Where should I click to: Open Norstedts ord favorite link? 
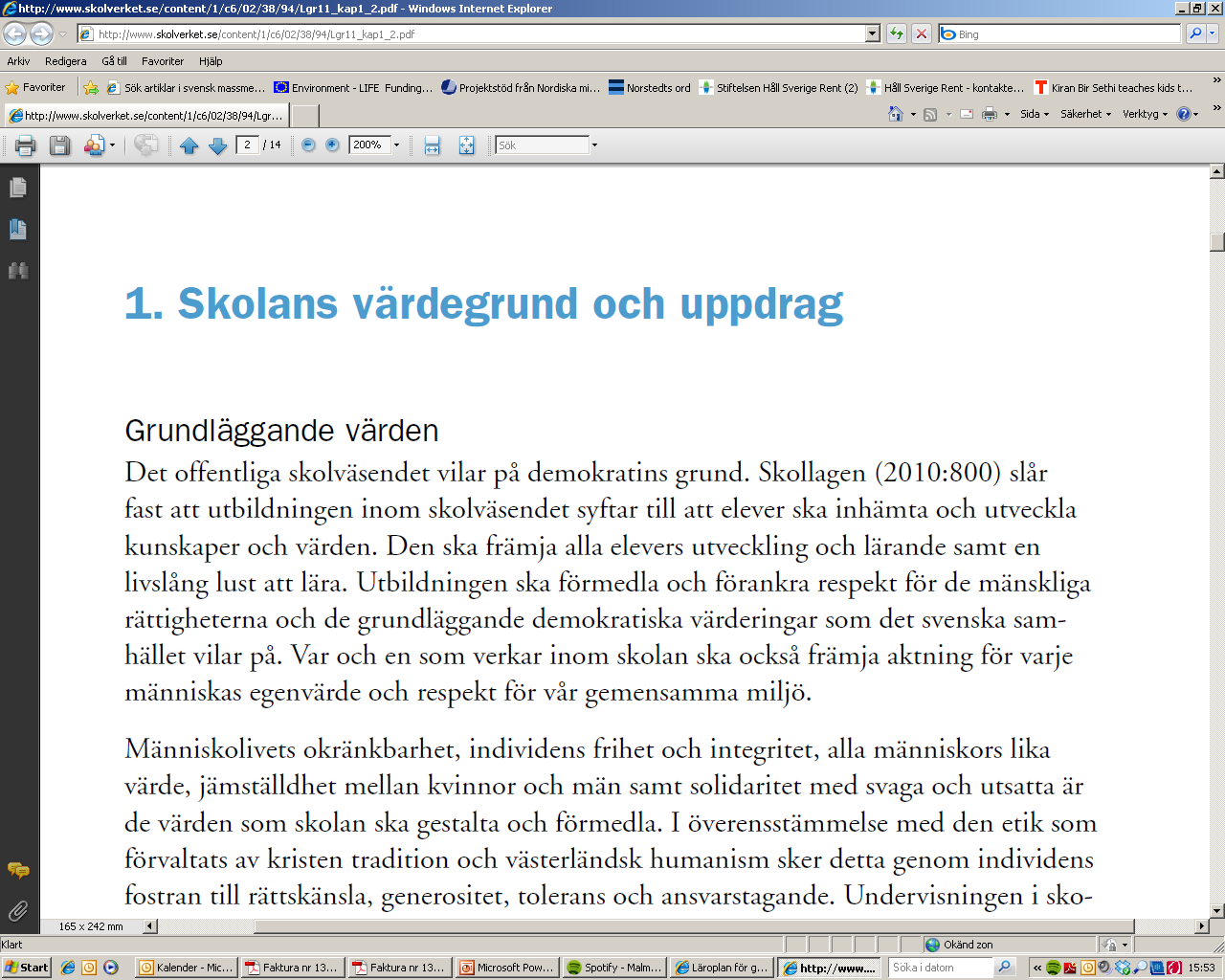pos(650,88)
